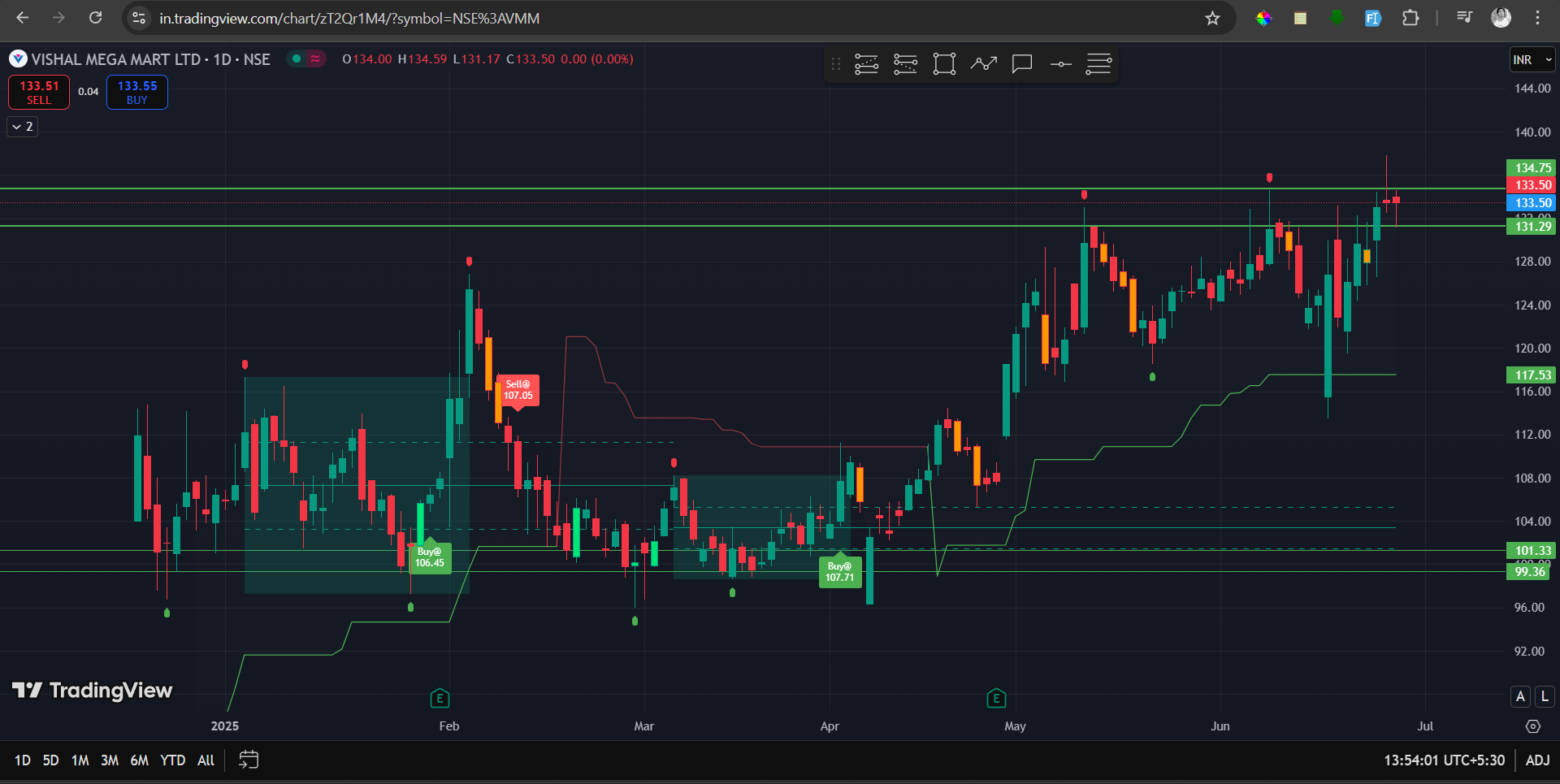
Task: Select the comment callout annotation tool
Action: point(1022,63)
